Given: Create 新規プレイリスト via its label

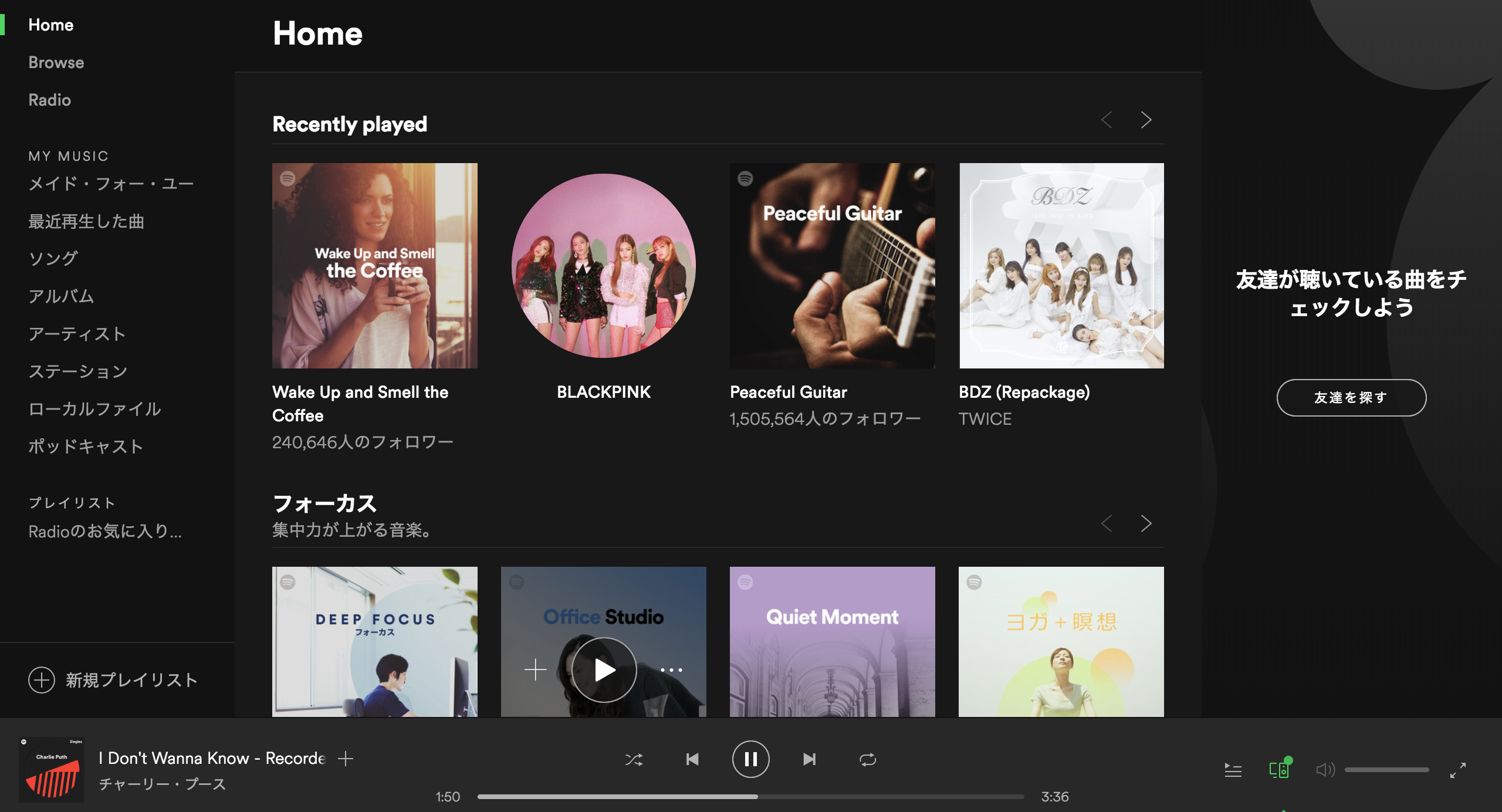Looking at the screenshot, I should 131,680.
